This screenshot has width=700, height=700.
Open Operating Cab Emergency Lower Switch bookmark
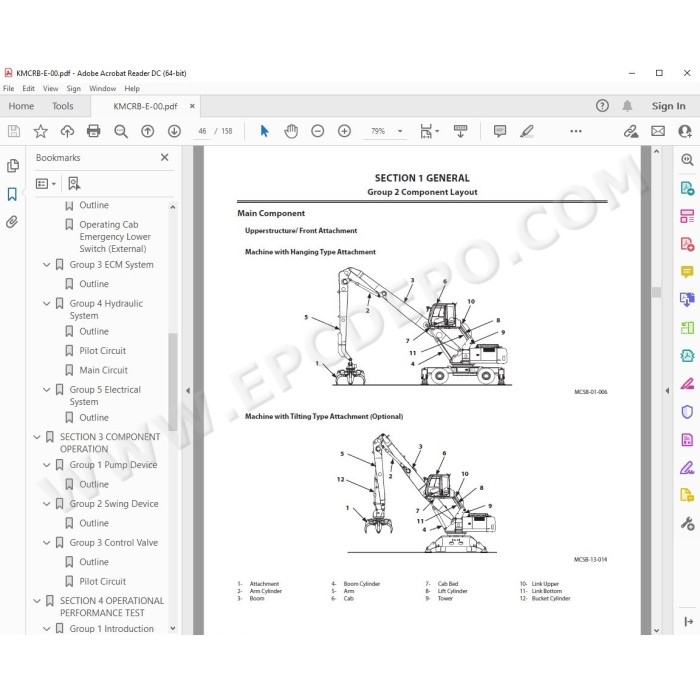point(115,237)
